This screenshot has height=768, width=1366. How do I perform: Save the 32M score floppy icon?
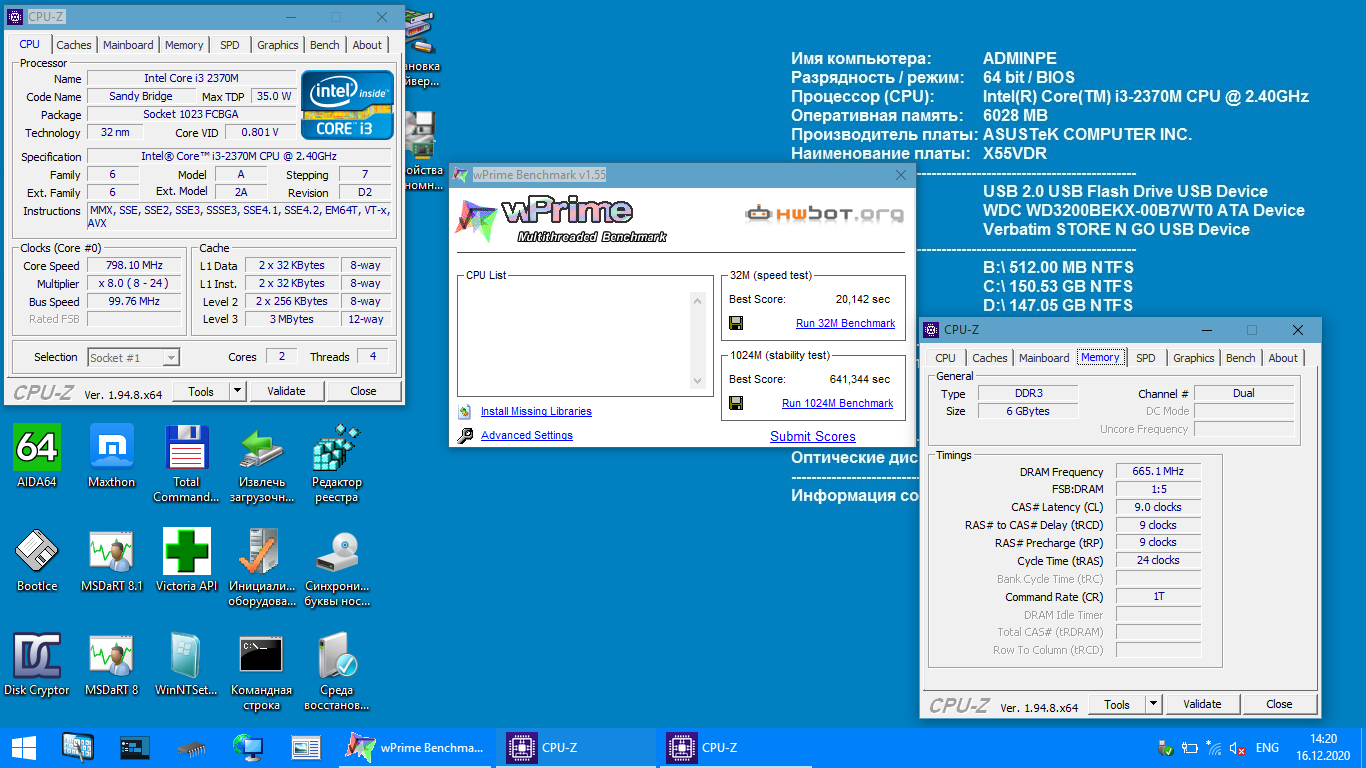pos(736,323)
